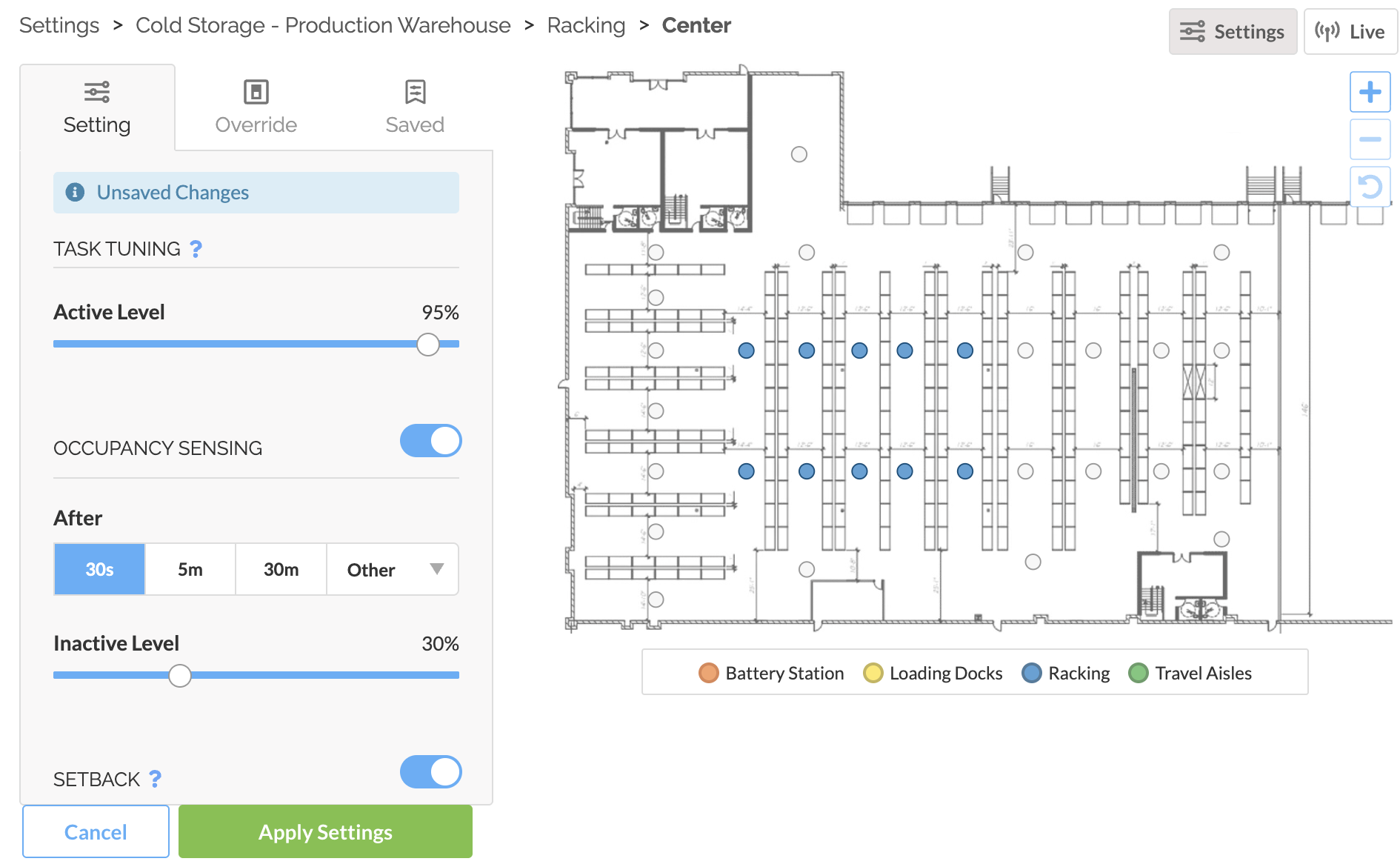Click the Racking blue legend dot
The image size is (1400, 867).
click(1031, 673)
